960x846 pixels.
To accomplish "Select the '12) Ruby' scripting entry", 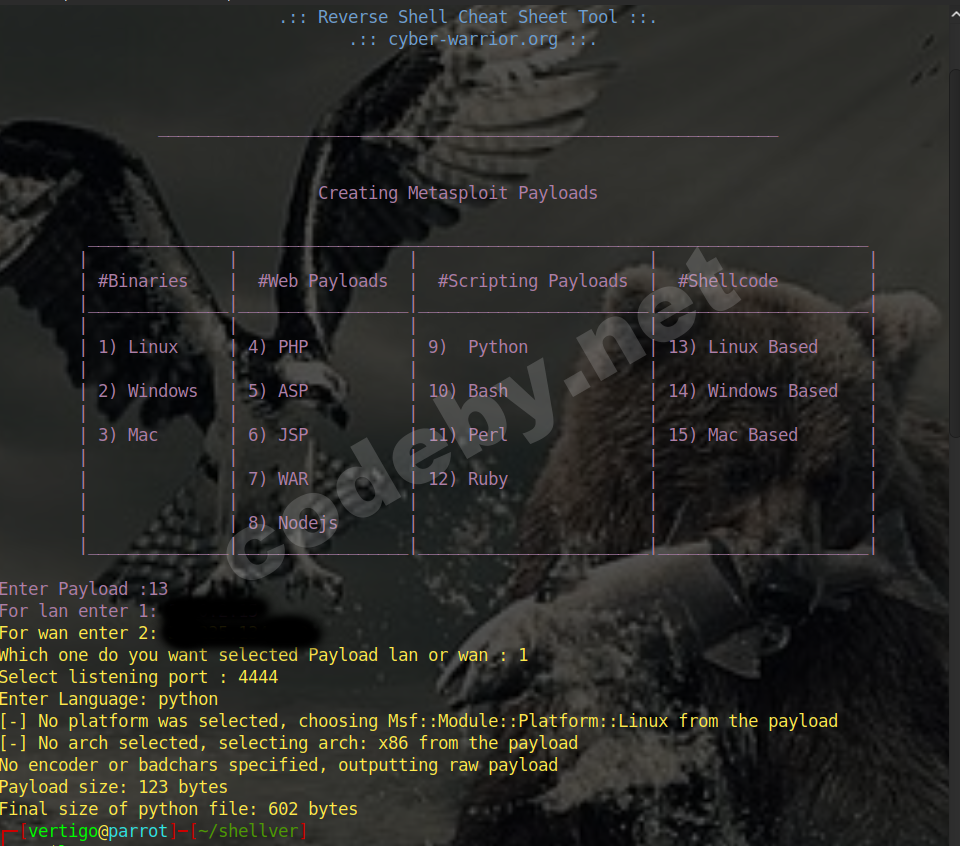I will point(468,479).
